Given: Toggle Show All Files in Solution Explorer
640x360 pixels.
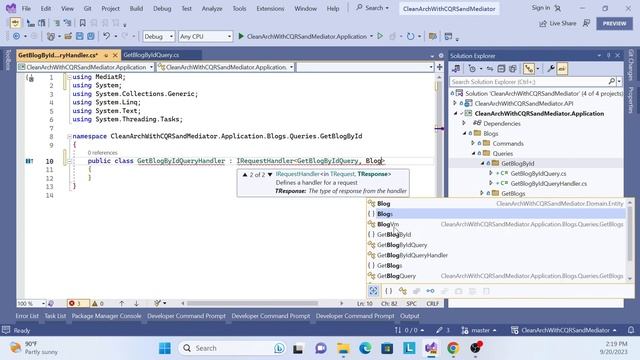Looking at the screenshot, I should point(513,69).
